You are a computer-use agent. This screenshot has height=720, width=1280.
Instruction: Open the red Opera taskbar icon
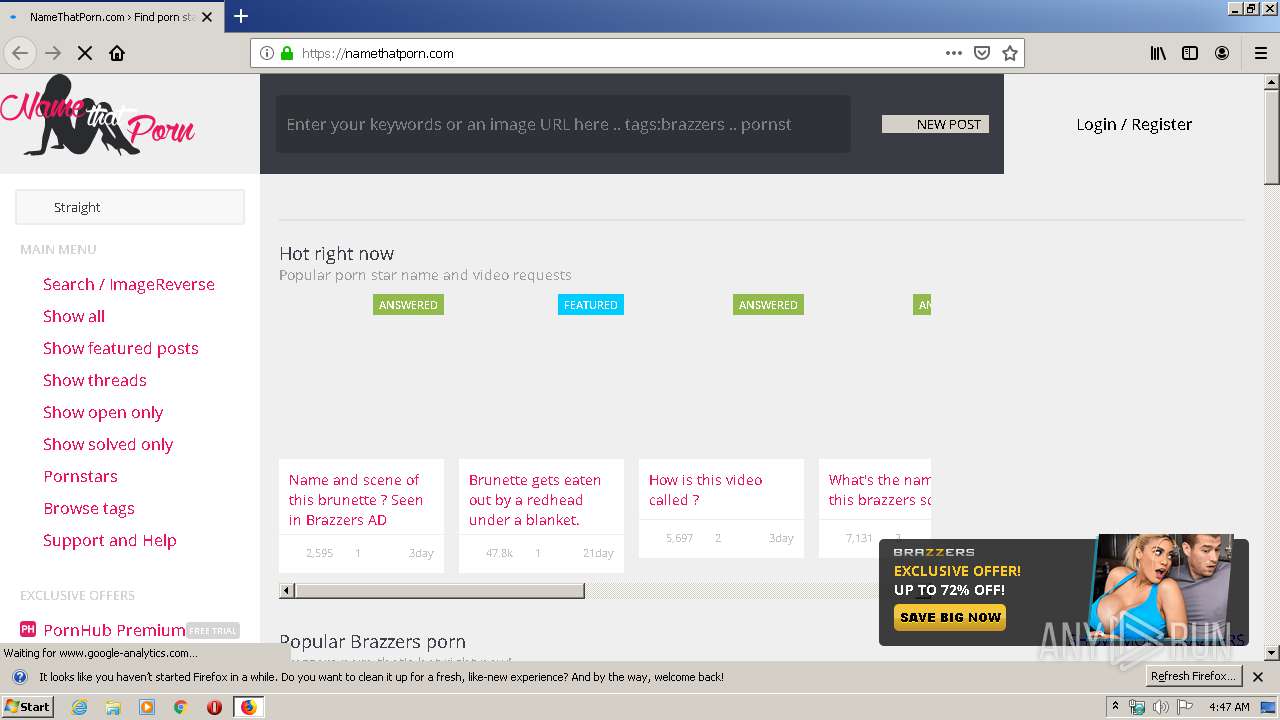tap(214, 707)
